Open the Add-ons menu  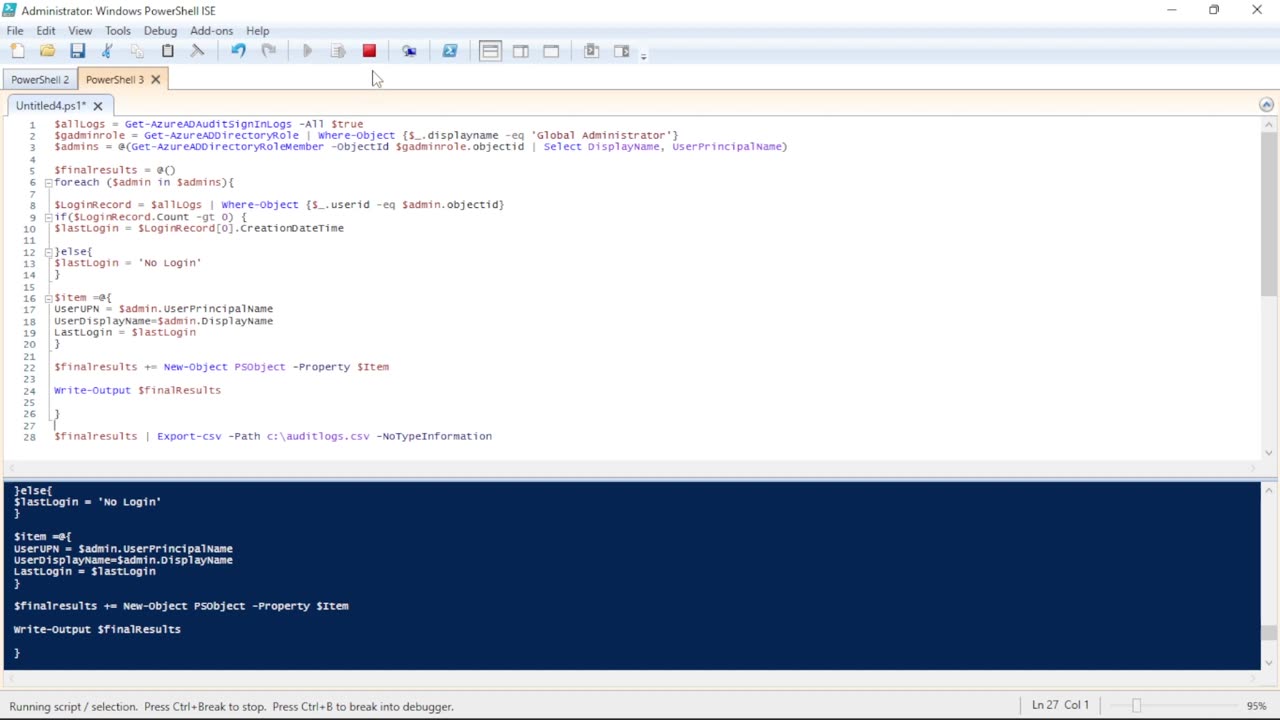211,31
